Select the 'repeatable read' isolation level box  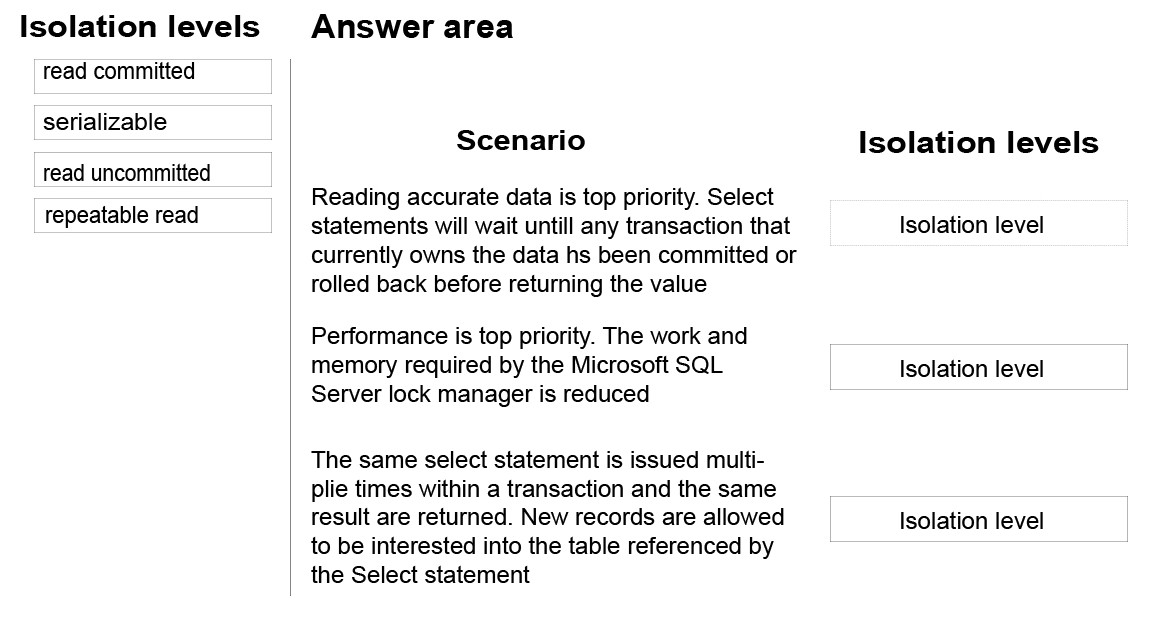pyautogui.click(x=153, y=215)
